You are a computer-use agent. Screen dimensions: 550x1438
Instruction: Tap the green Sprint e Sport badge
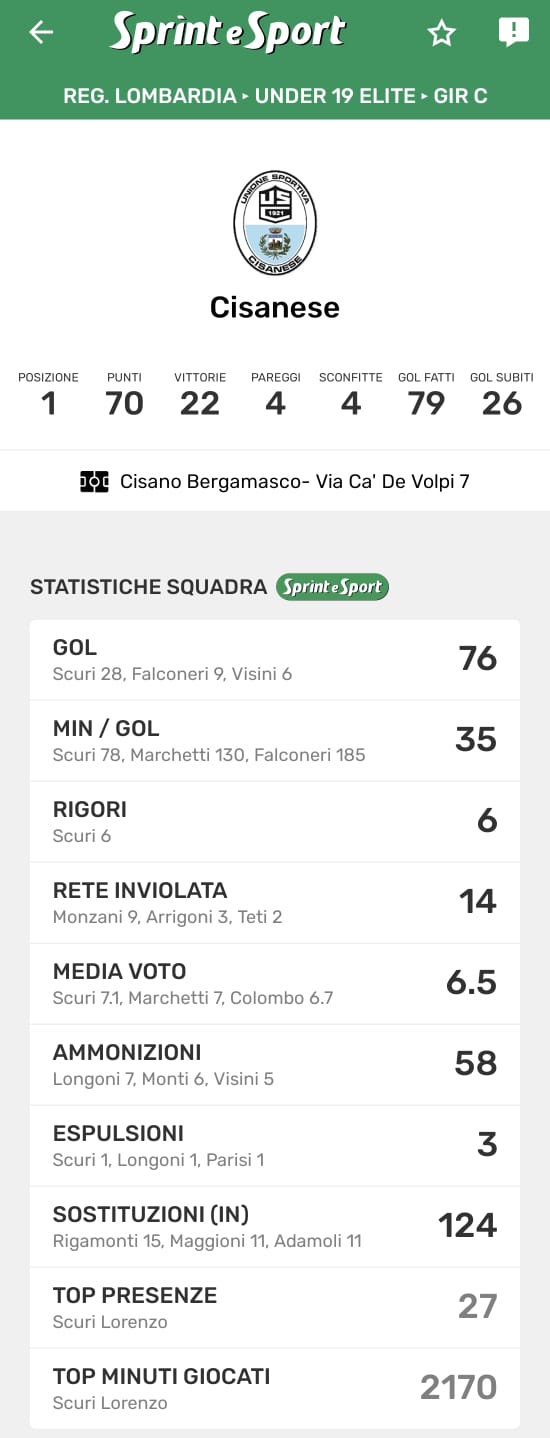click(x=332, y=587)
